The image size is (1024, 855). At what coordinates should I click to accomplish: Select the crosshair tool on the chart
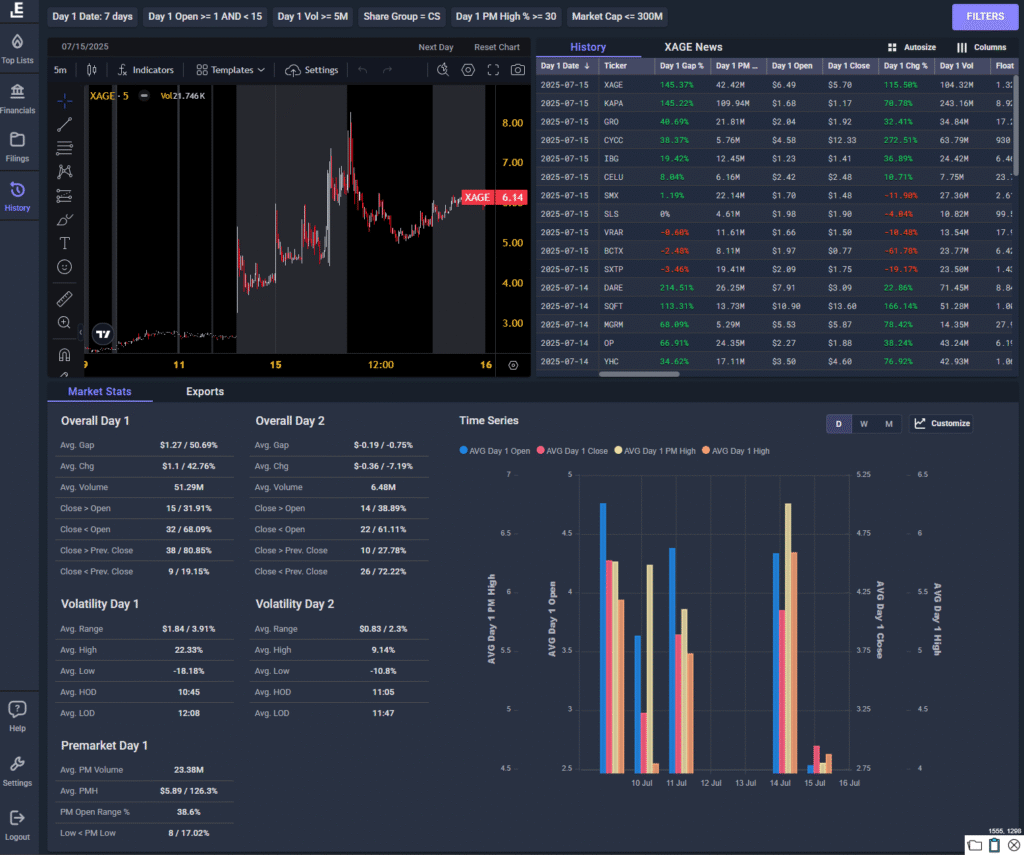pyautogui.click(x=64, y=100)
